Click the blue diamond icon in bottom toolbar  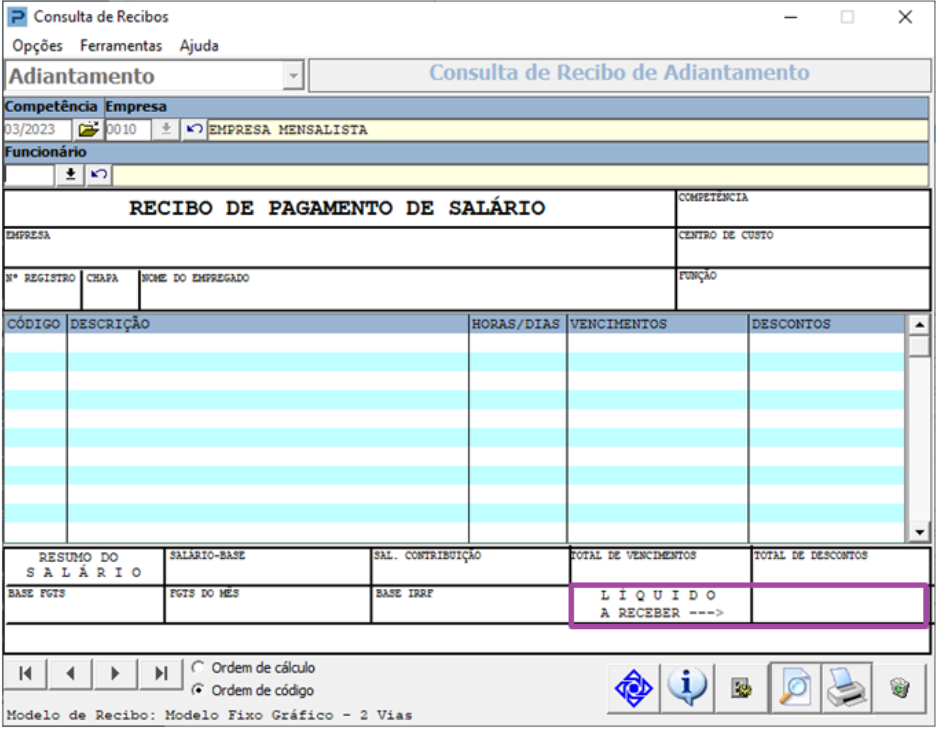point(634,688)
